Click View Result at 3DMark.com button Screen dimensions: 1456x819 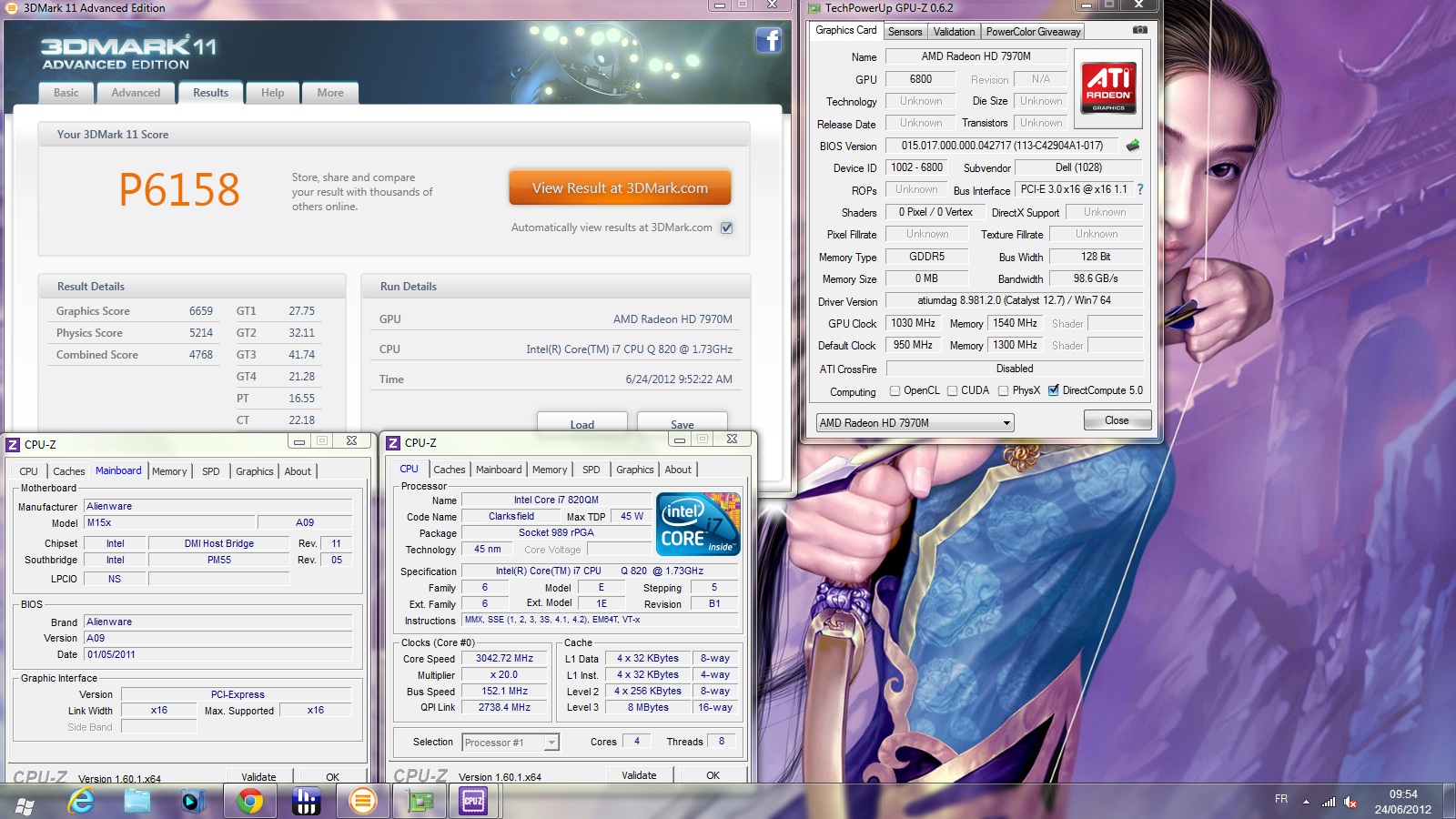620,187
